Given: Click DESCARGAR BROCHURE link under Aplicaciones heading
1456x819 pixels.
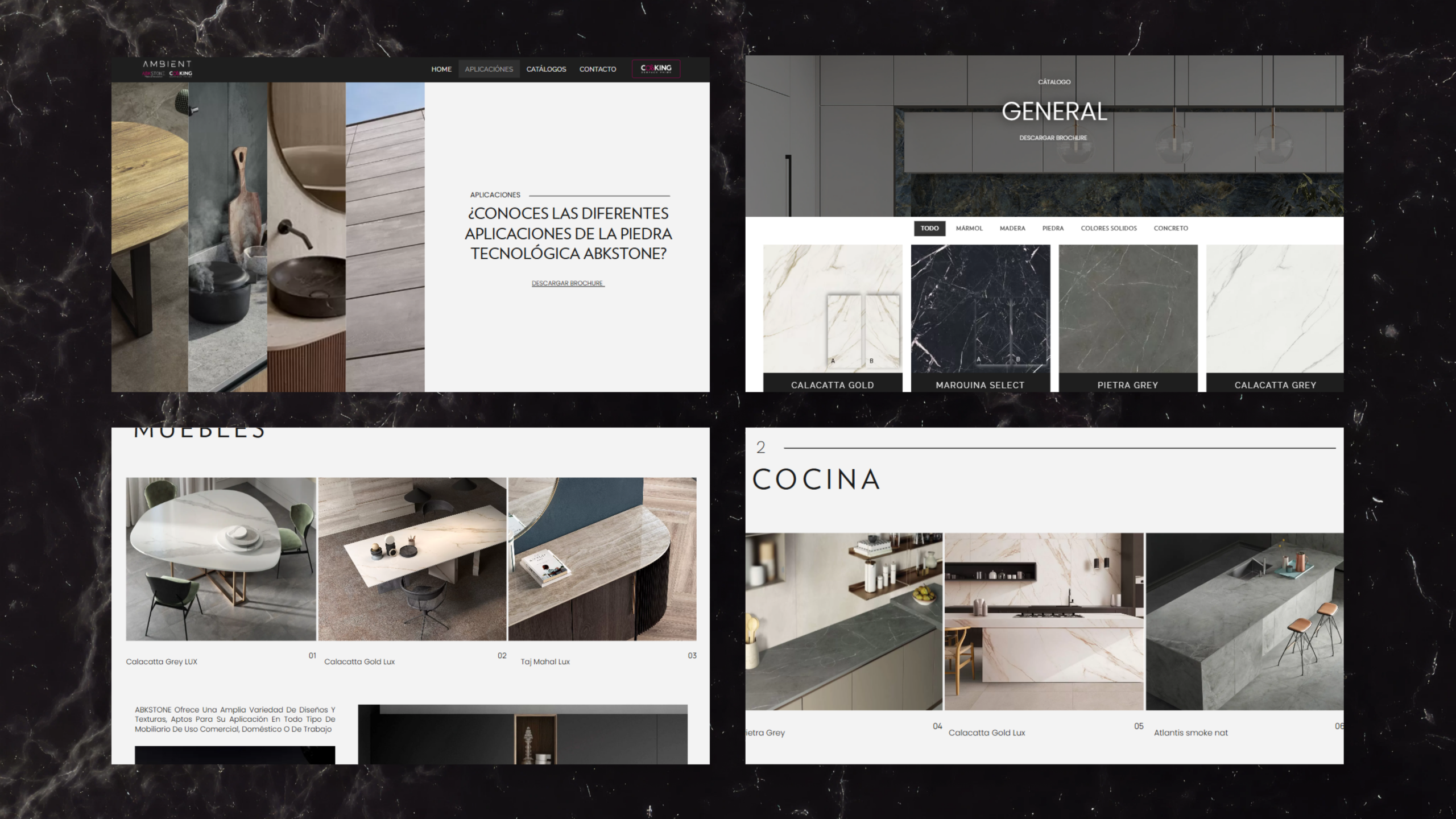Looking at the screenshot, I should 568,283.
